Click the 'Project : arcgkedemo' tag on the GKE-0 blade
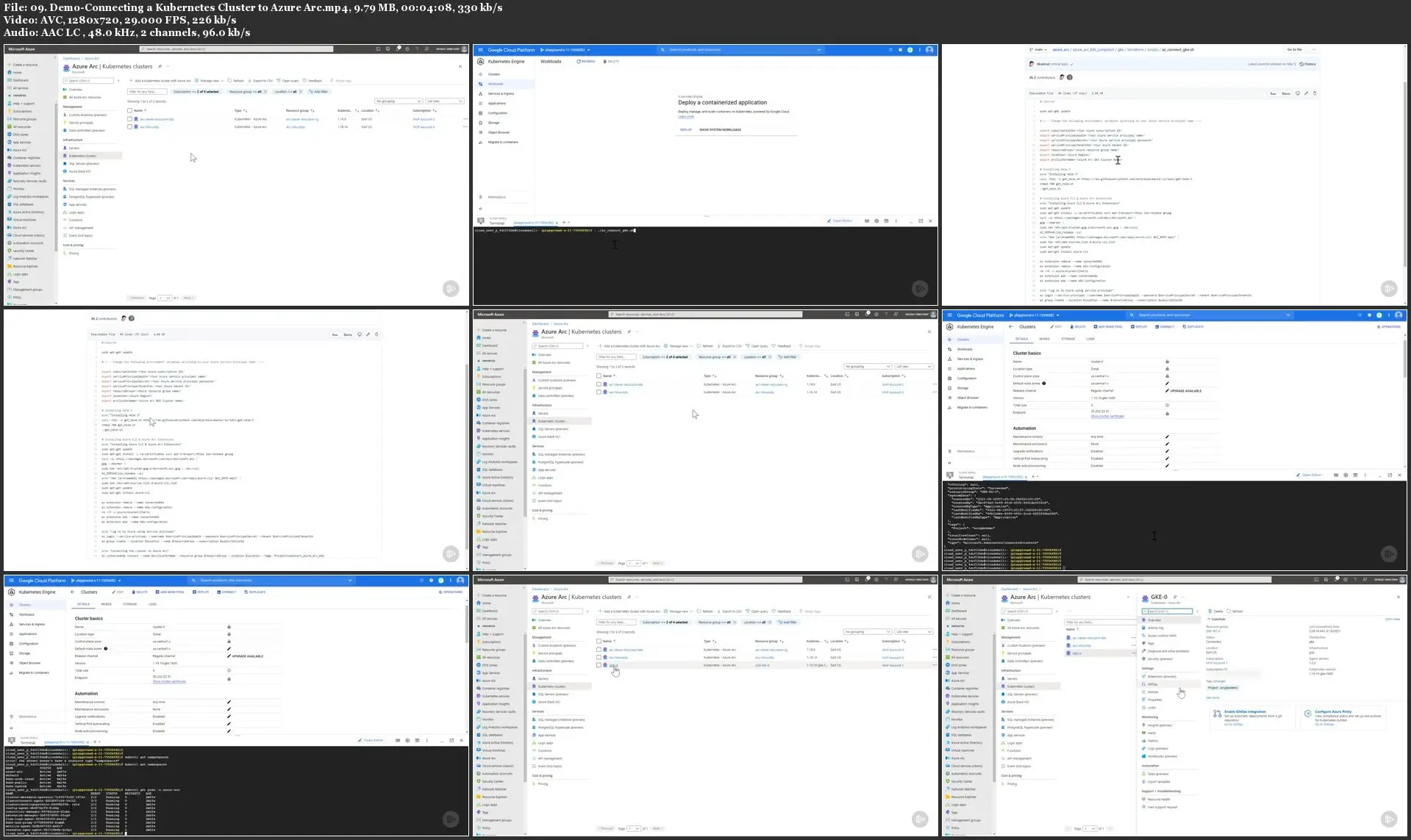The width and height of the screenshot is (1411, 840). tap(1223, 688)
